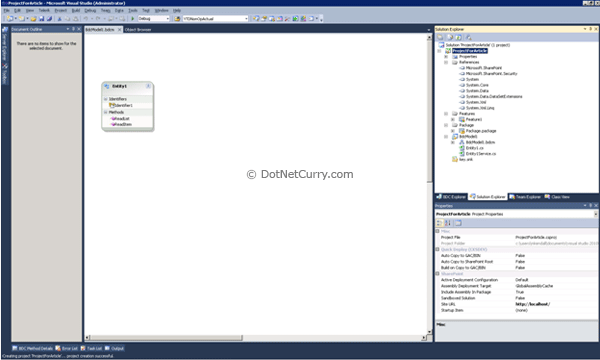Image resolution: width=600 pixels, height=360 pixels.
Task: Open the Error List bottom tab
Action: 67,348
